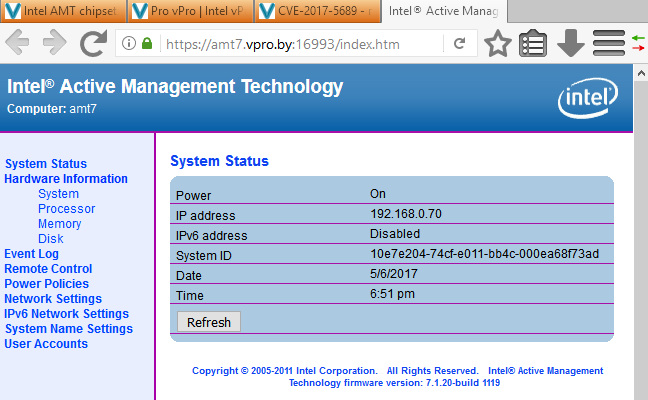Image resolution: width=648 pixels, height=400 pixels.
Task: Select the Time value 6:51 pm
Action: pyautogui.click(x=392, y=294)
